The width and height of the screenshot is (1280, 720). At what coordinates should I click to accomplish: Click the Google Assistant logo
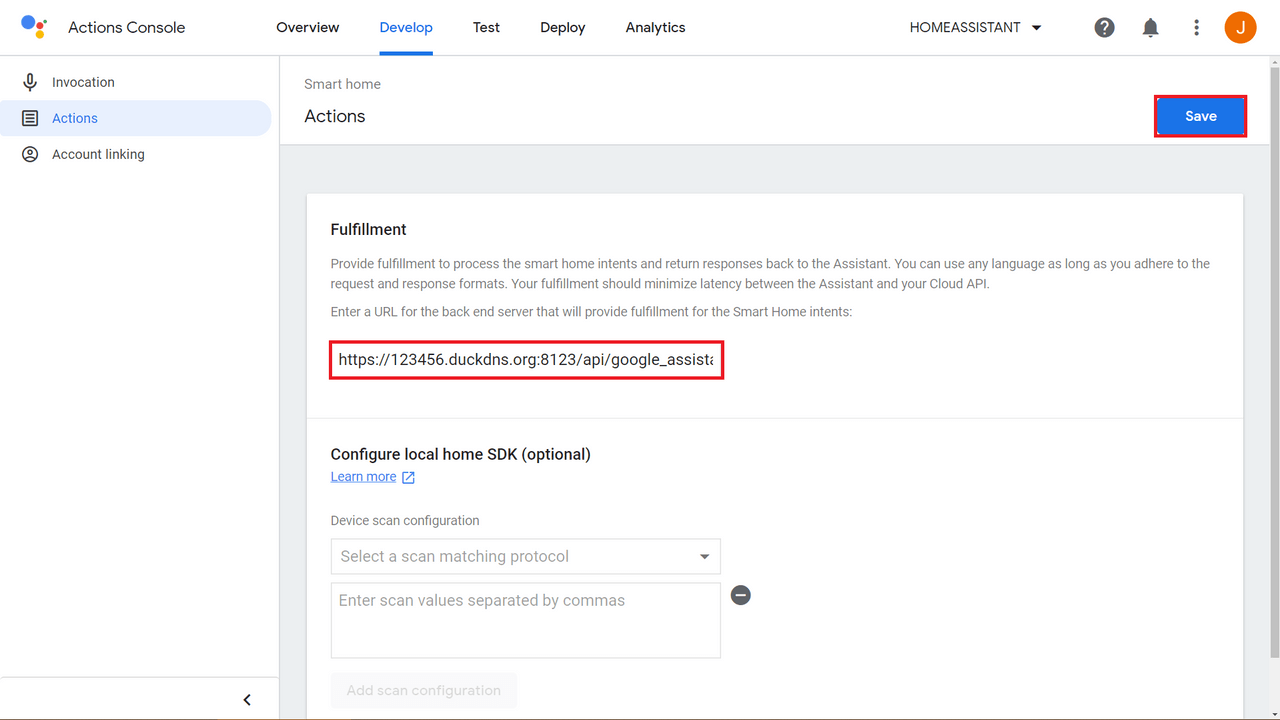[x=34, y=27]
